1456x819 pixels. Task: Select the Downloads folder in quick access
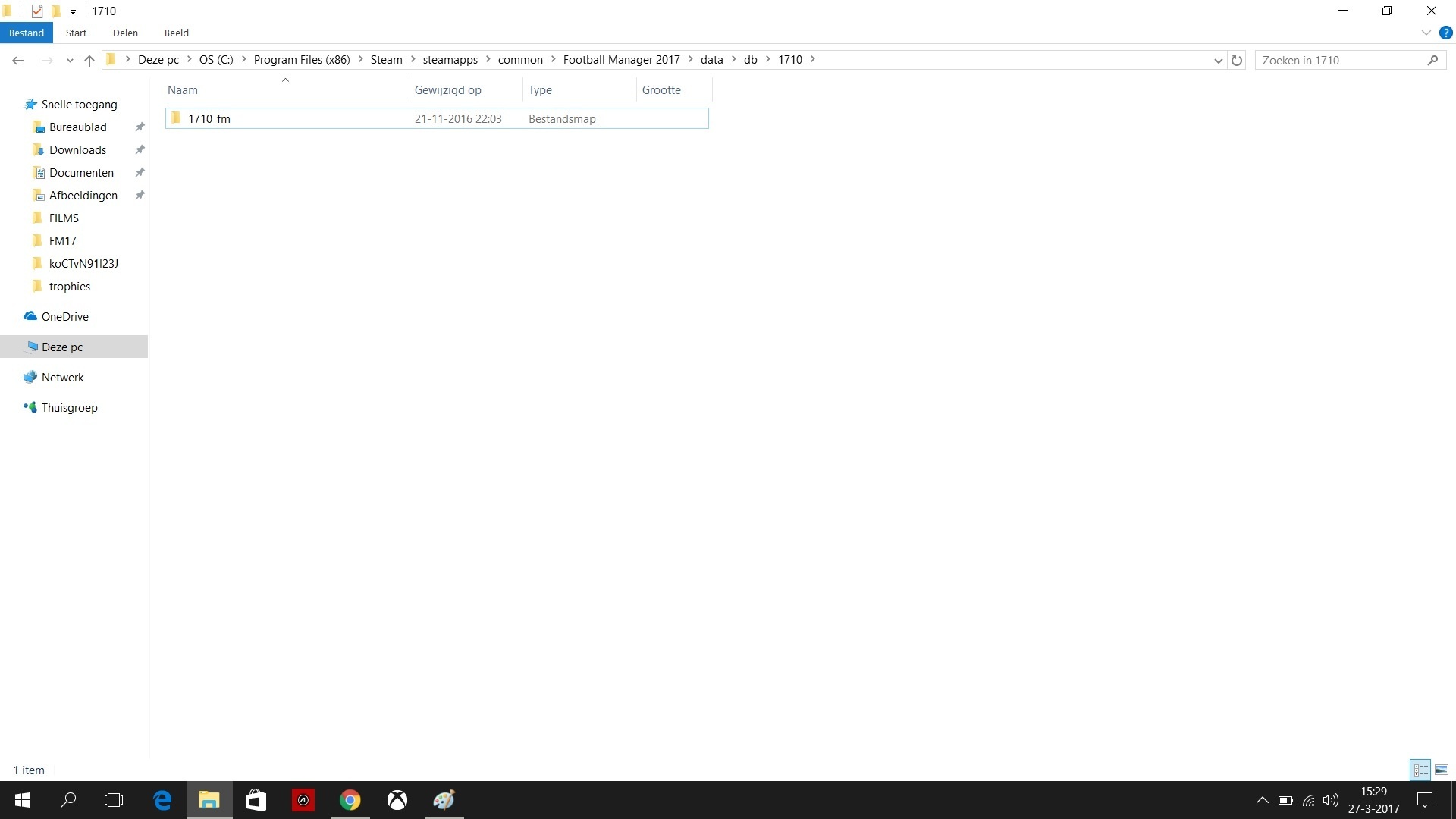point(77,149)
